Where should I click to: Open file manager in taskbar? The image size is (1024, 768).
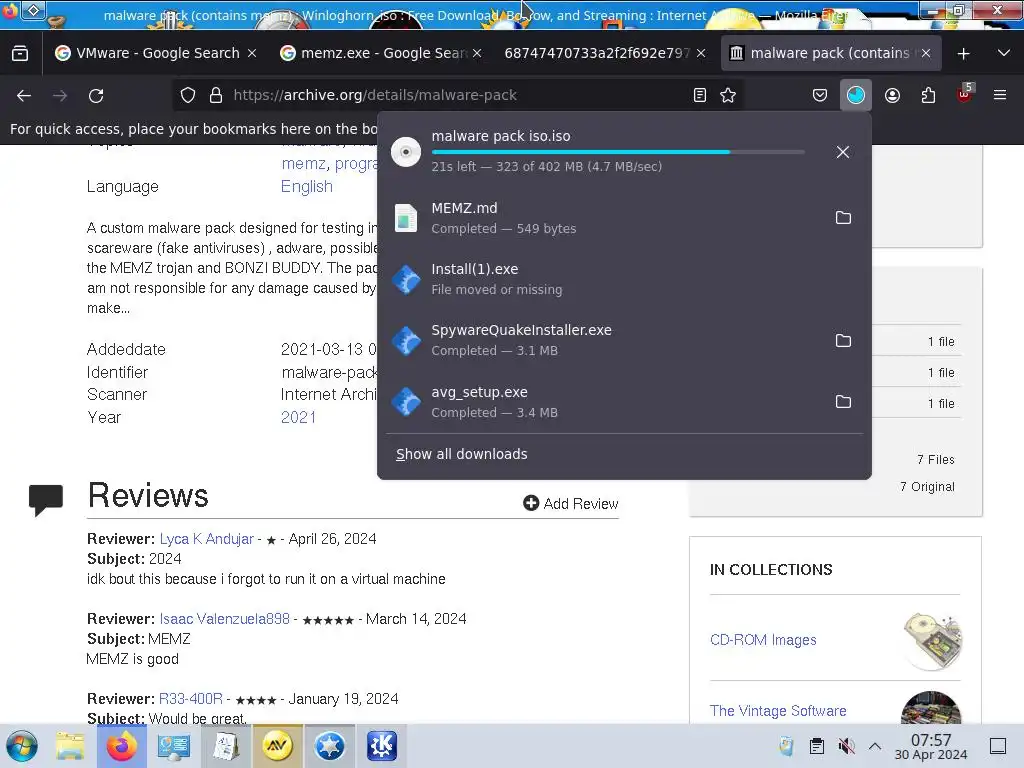coord(70,746)
